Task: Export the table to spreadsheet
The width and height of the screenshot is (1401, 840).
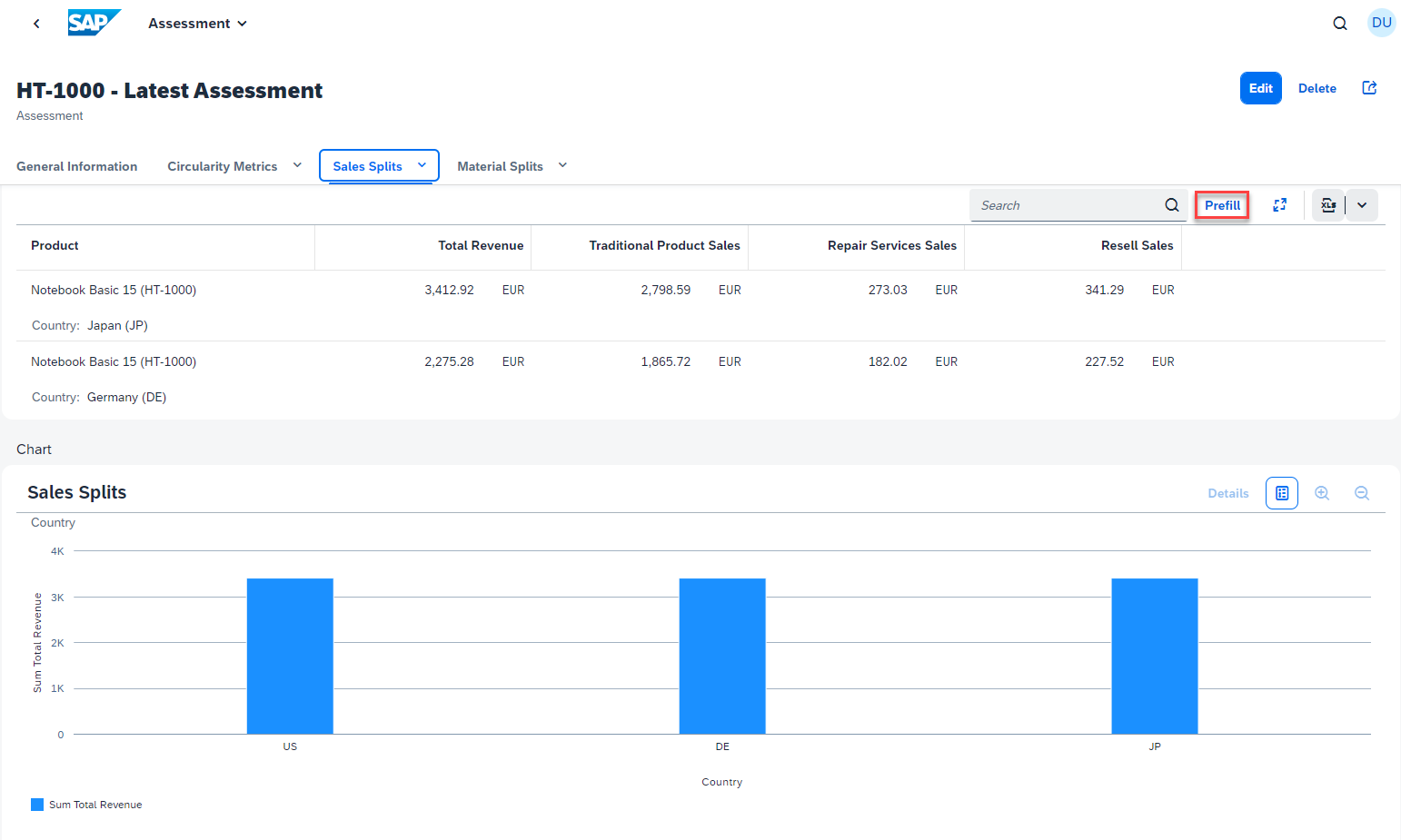Action: click(1327, 205)
